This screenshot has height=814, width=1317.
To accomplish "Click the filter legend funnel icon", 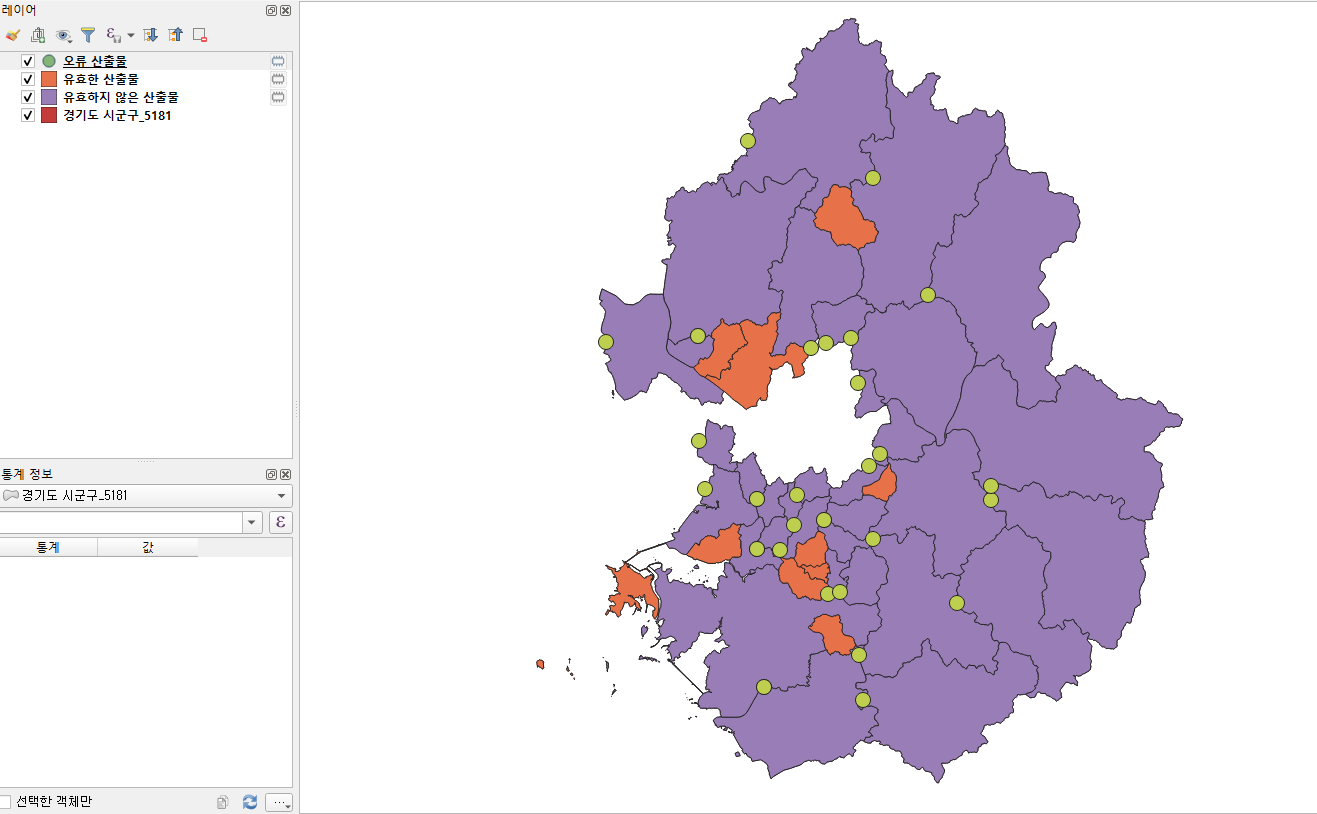I will click(x=88, y=35).
